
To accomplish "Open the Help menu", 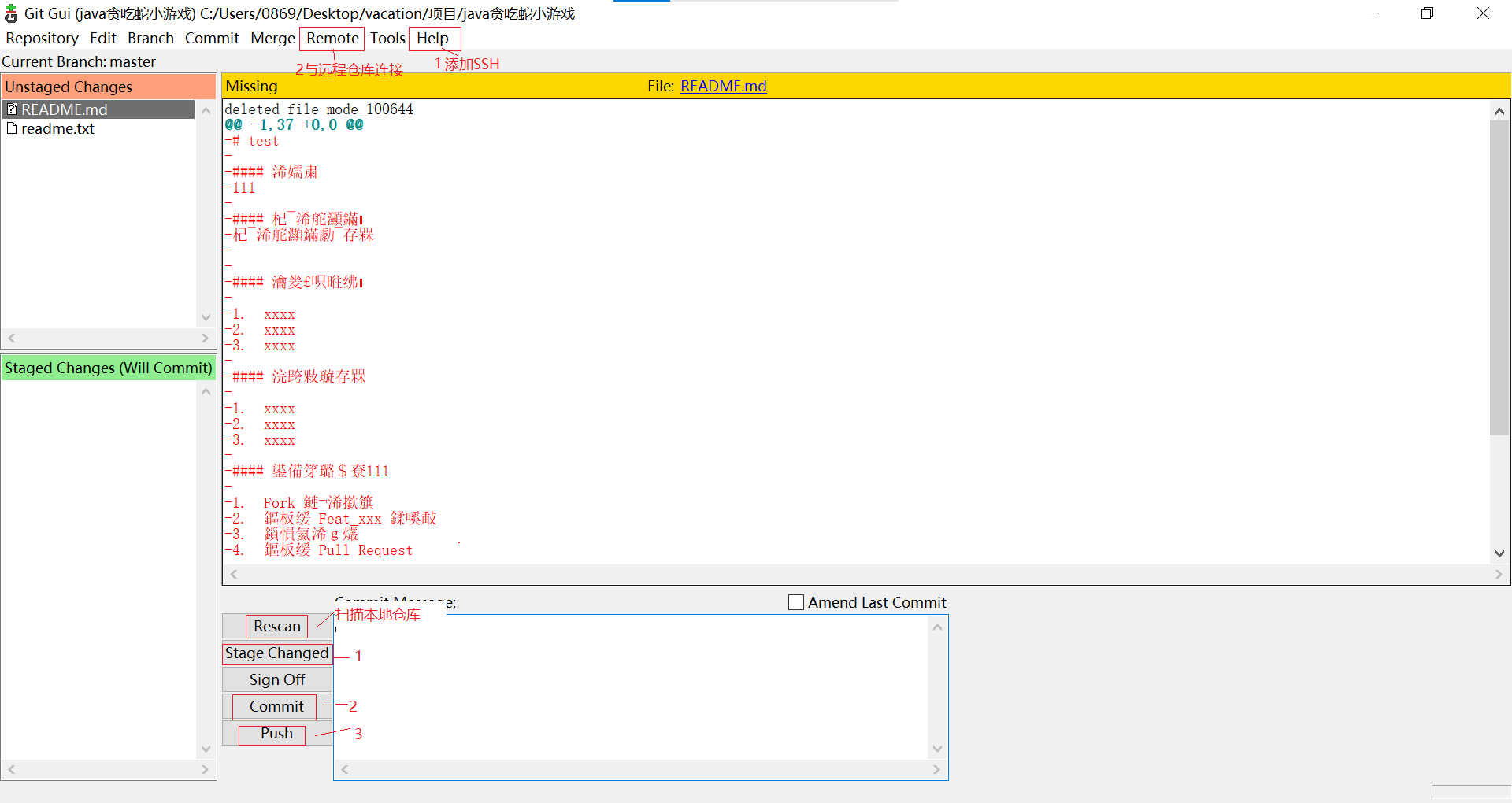I will tap(432, 39).
